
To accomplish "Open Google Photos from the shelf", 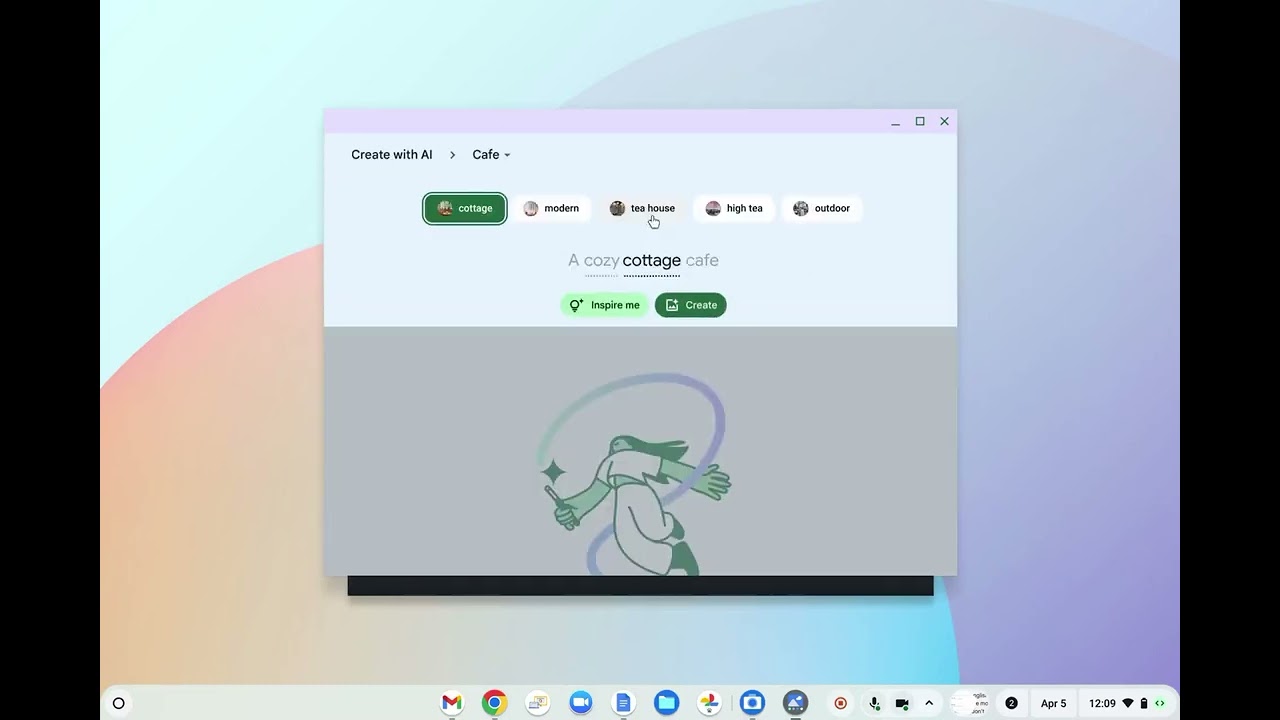I will [x=709, y=703].
